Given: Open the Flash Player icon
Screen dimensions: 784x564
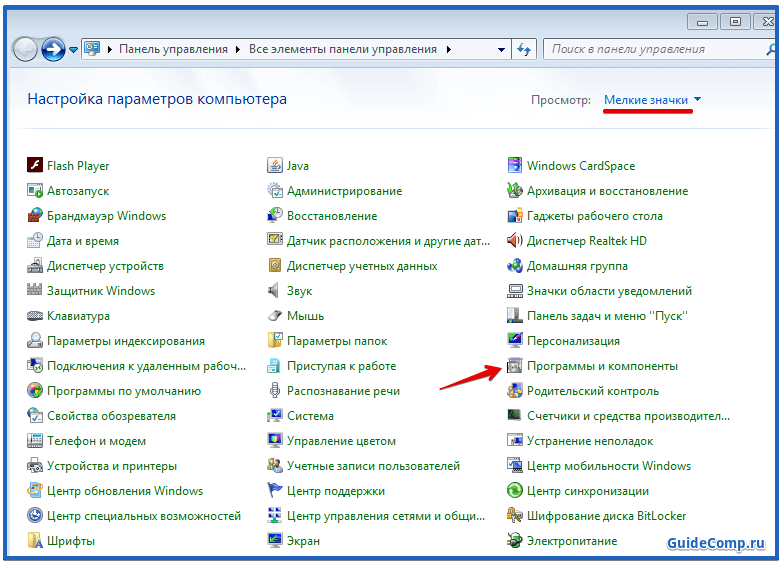Looking at the screenshot, I should pyautogui.click(x=34, y=165).
